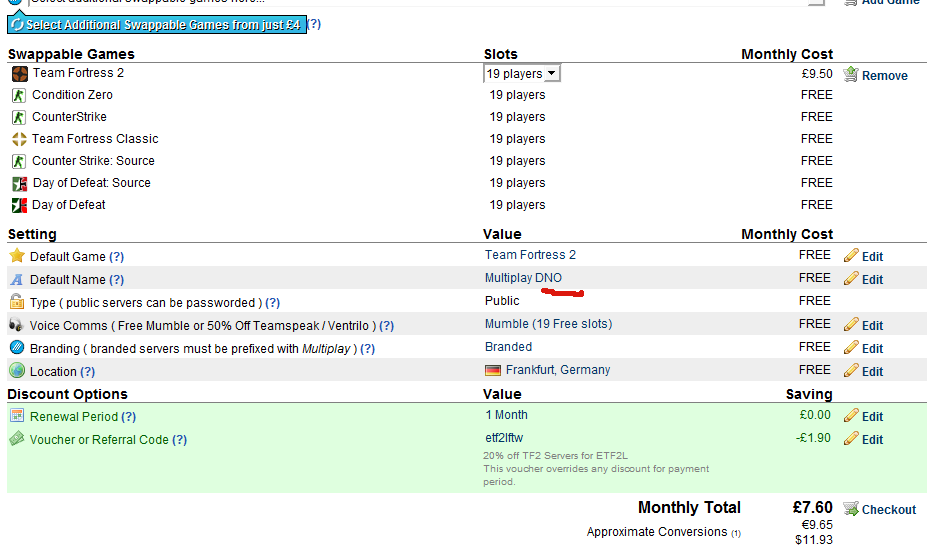Click the Team Fortress 2 game icon
Image resolution: width=940 pixels, height=559 pixels.
pyautogui.click(x=20, y=74)
